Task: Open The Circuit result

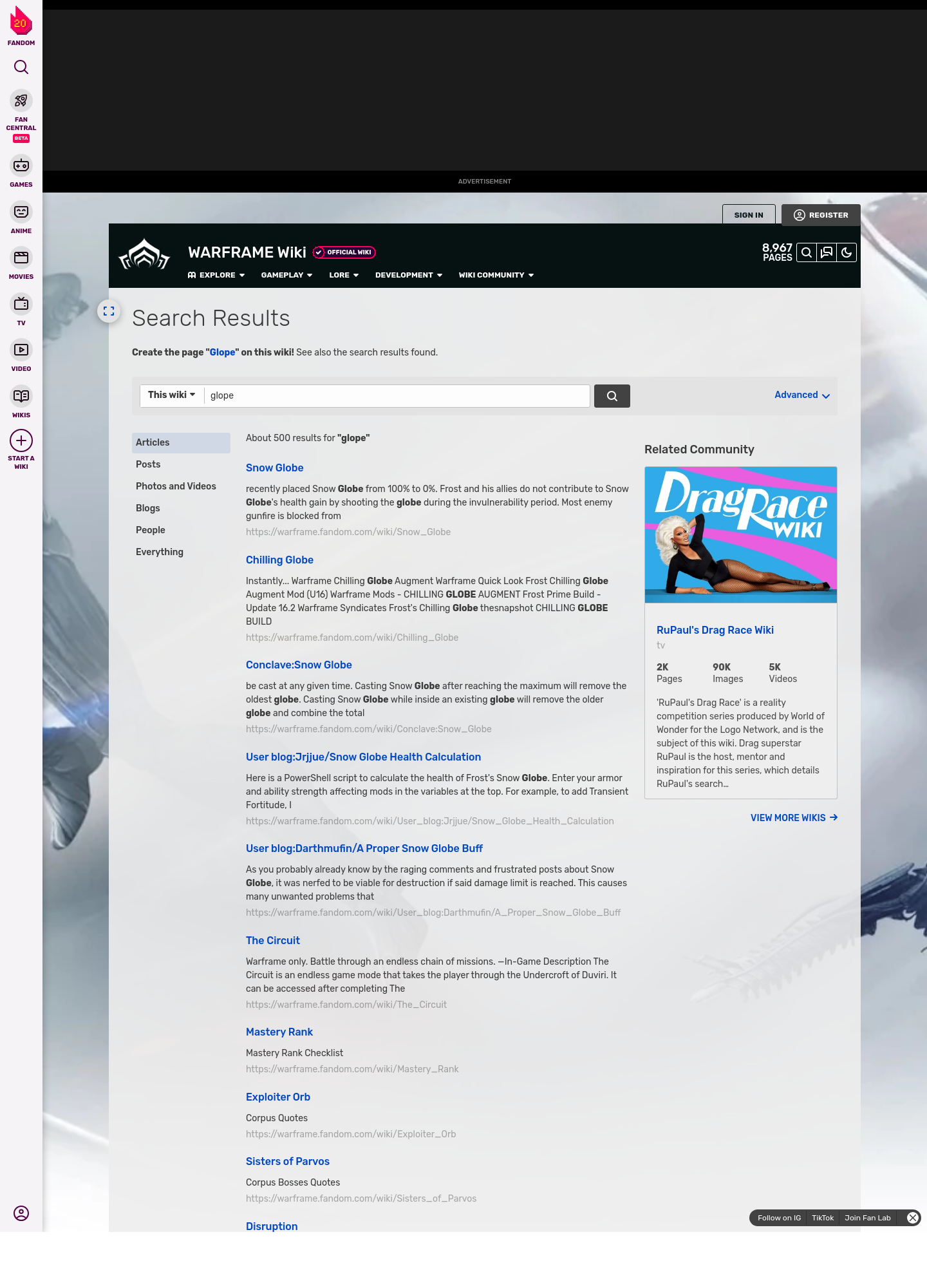Action: [273, 941]
